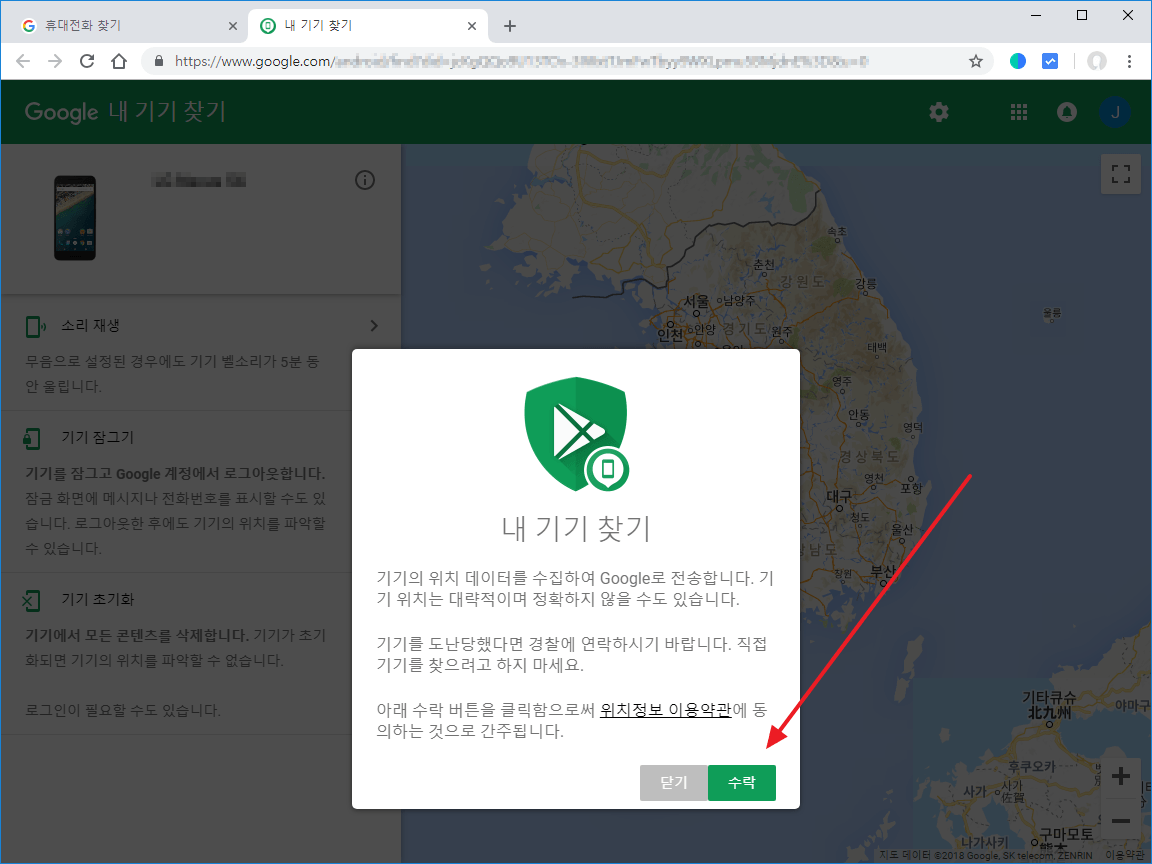Open the browser home page
Screen dimensions: 1152x864
pos(119,61)
